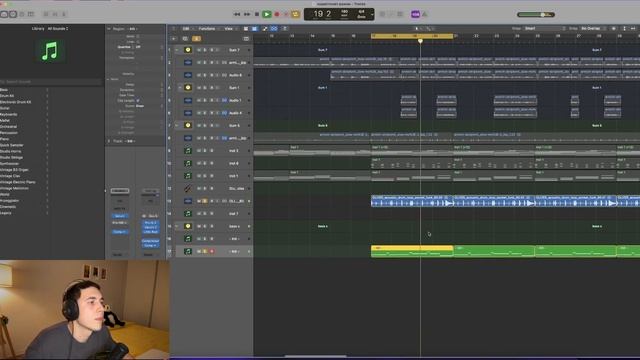Toggle the yellow global tracks button

click(196, 39)
